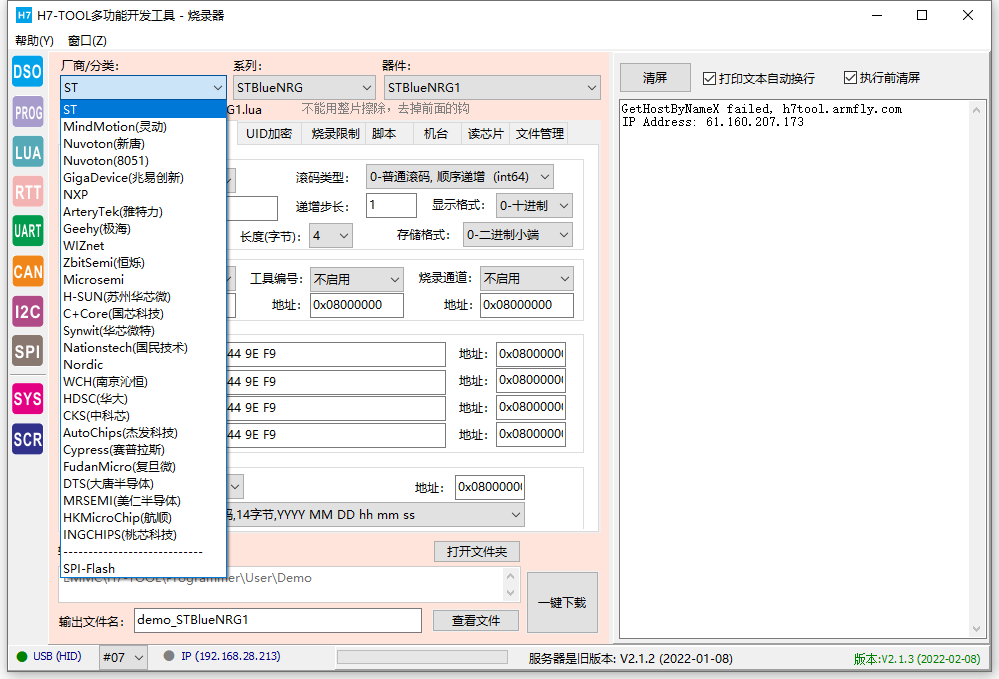Click the IP (192.168.28.213) status
The image size is (999, 679).
coord(222,656)
